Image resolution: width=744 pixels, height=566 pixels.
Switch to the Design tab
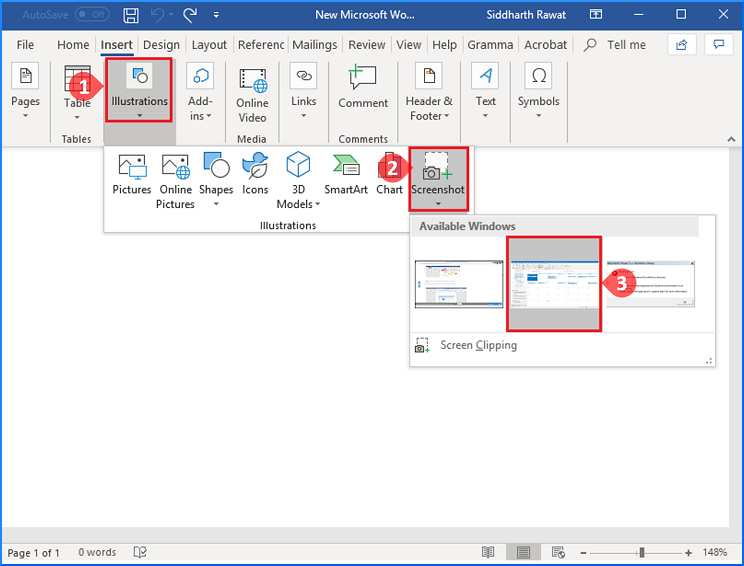pos(161,45)
